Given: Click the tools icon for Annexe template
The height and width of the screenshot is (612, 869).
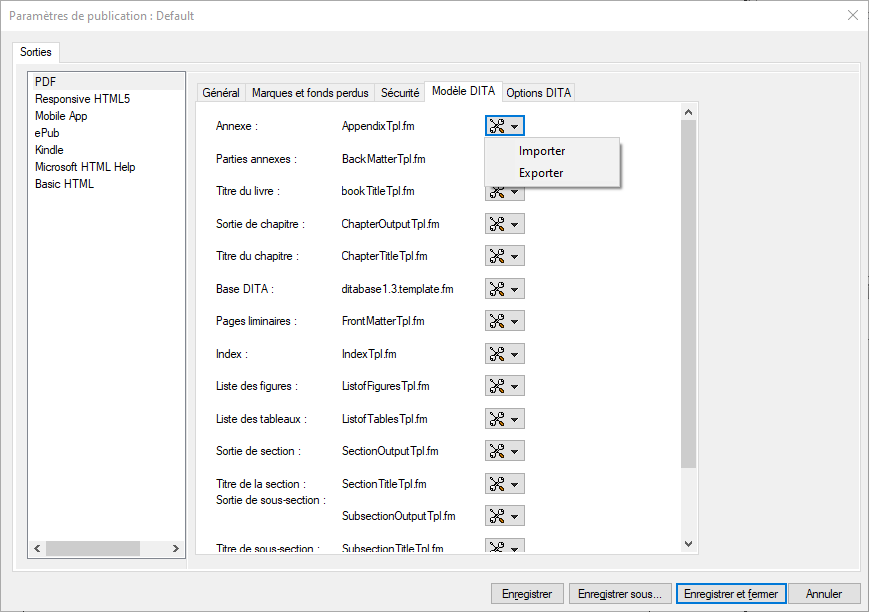Looking at the screenshot, I should [497, 126].
